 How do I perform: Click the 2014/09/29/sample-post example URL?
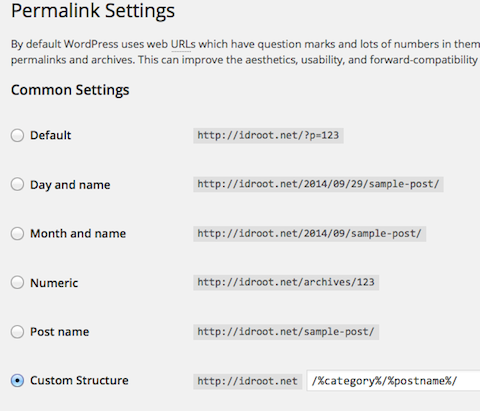coord(318,184)
